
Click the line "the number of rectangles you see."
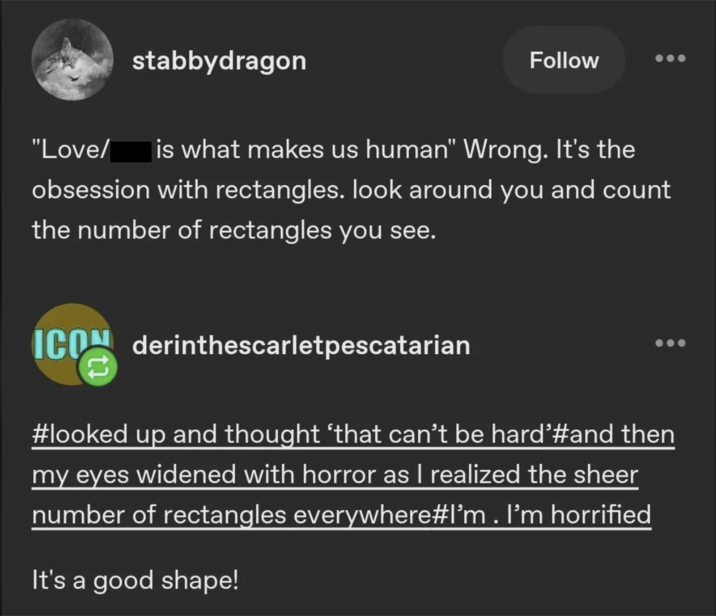234,230
